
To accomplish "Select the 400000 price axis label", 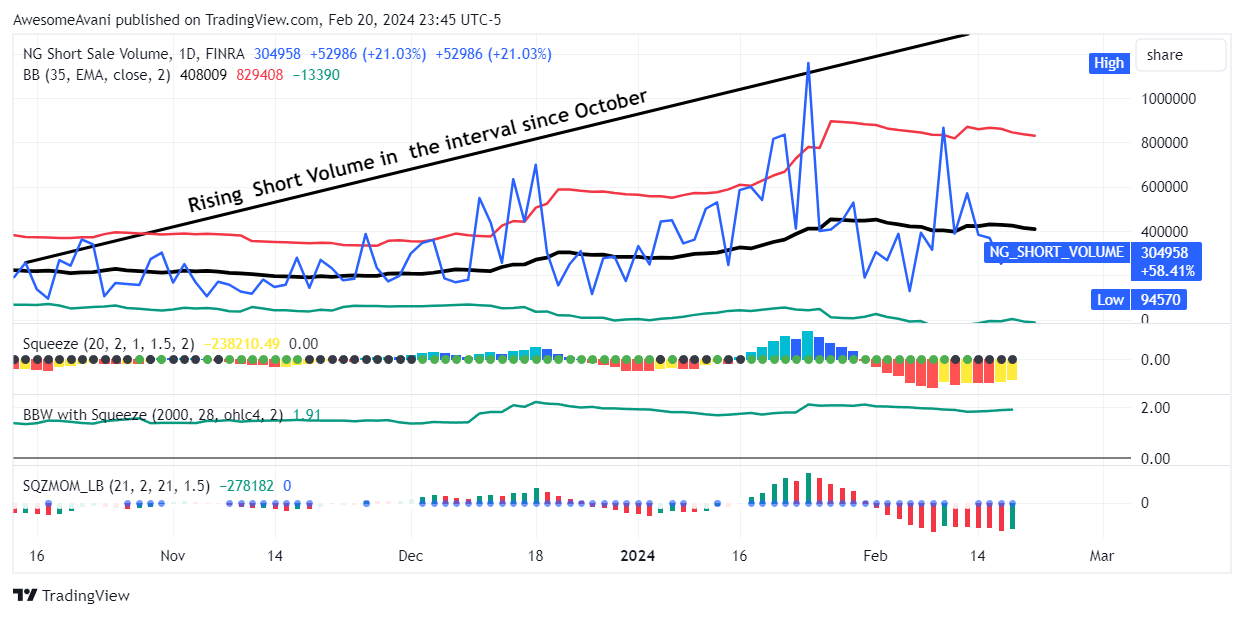I will [x=1167, y=231].
